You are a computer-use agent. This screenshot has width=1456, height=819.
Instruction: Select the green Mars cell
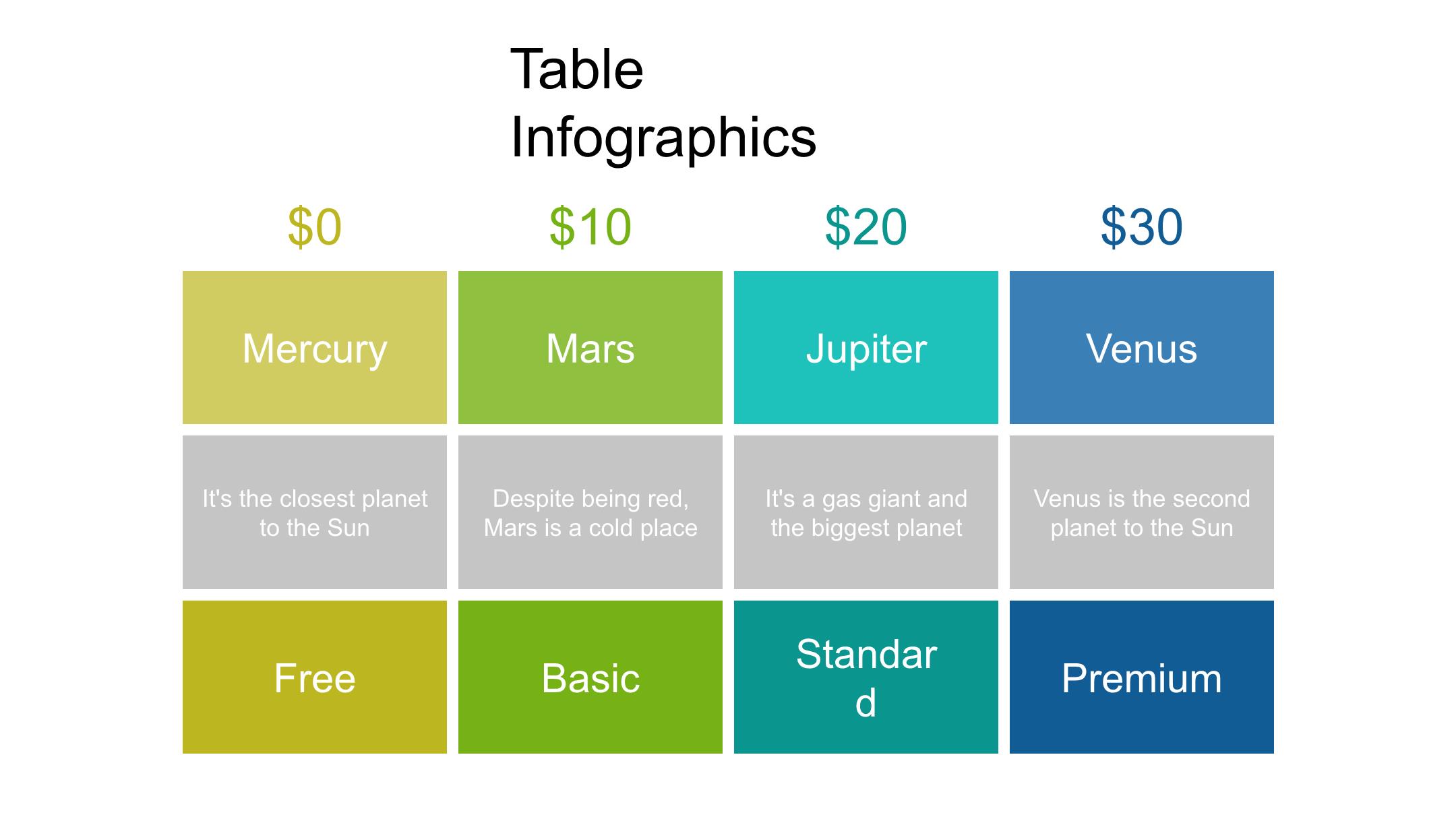click(590, 348)
